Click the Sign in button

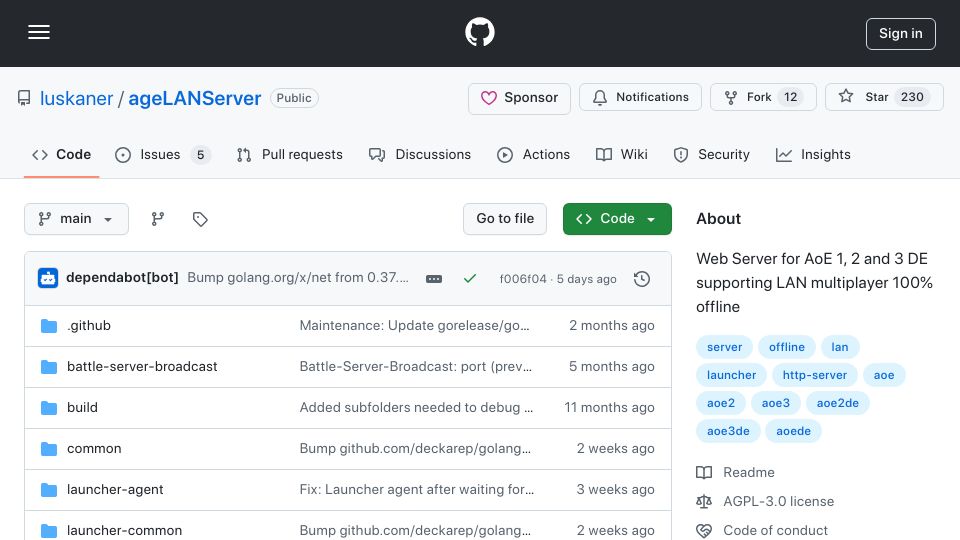click(901, 34)
